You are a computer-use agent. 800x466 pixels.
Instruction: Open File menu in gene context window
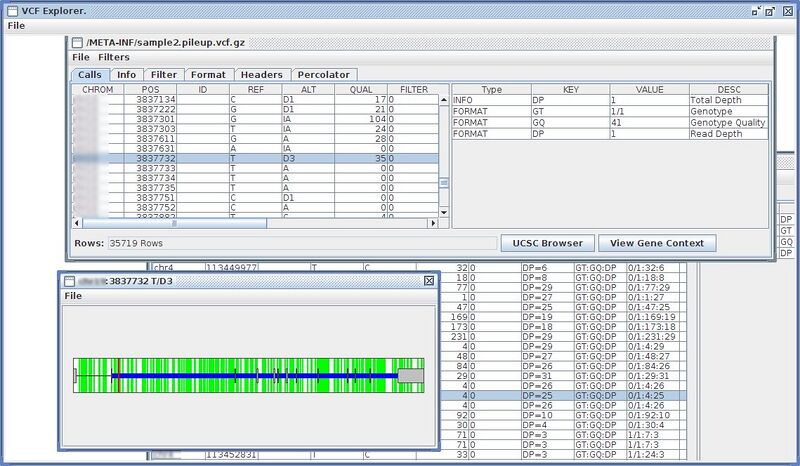click(73, 296)
